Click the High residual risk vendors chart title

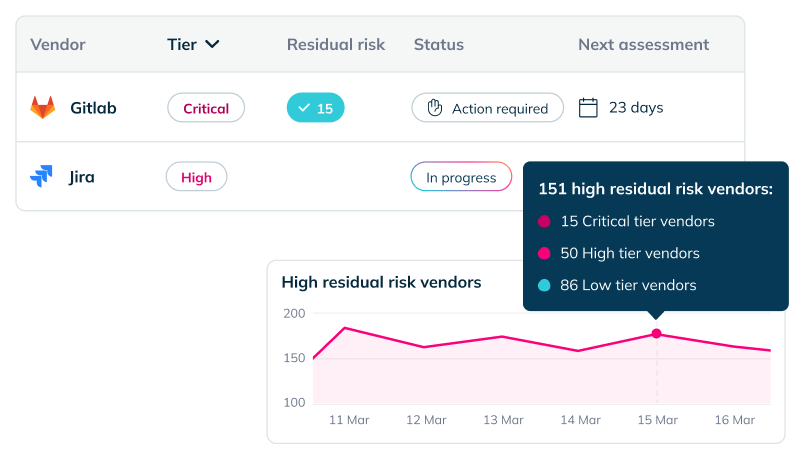pos(381,282)
